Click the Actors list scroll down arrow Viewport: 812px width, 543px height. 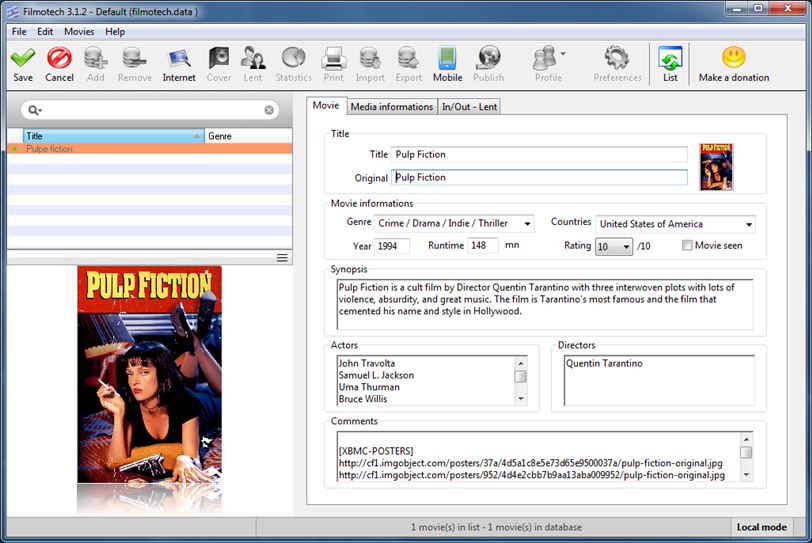(521, 399)
